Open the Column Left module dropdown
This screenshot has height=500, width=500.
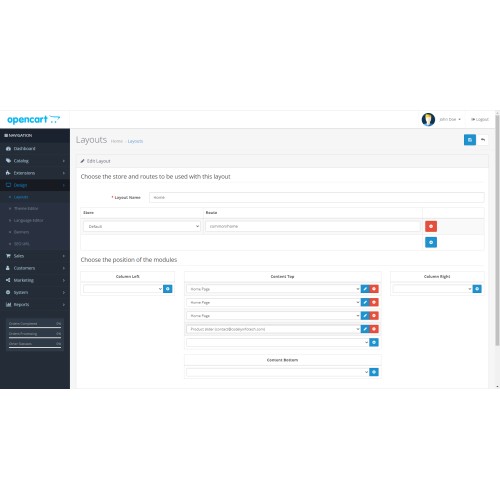pos(123,289)
